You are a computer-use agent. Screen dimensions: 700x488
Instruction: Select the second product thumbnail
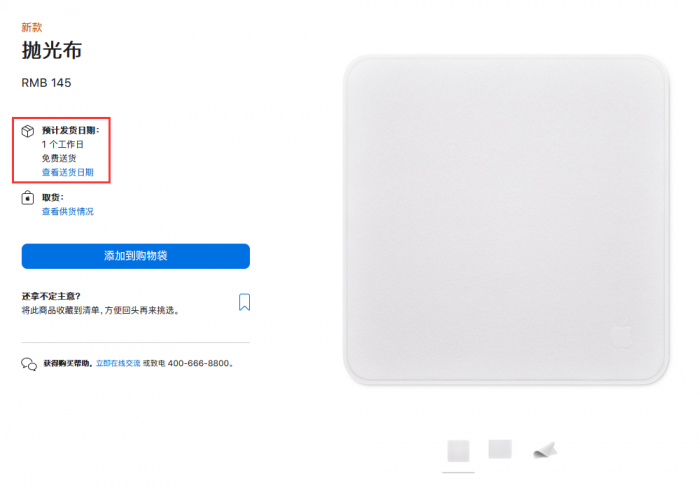click(x=500, y=449)
